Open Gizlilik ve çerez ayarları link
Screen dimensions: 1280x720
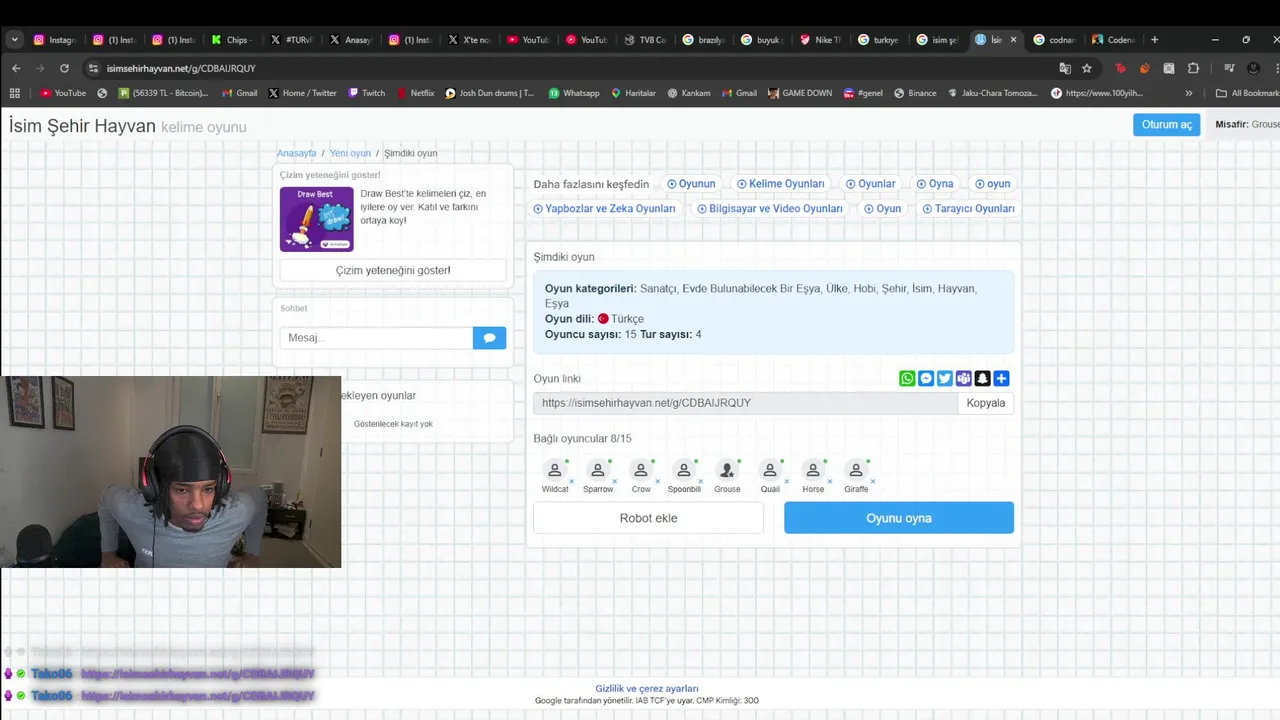click(647, 688)
